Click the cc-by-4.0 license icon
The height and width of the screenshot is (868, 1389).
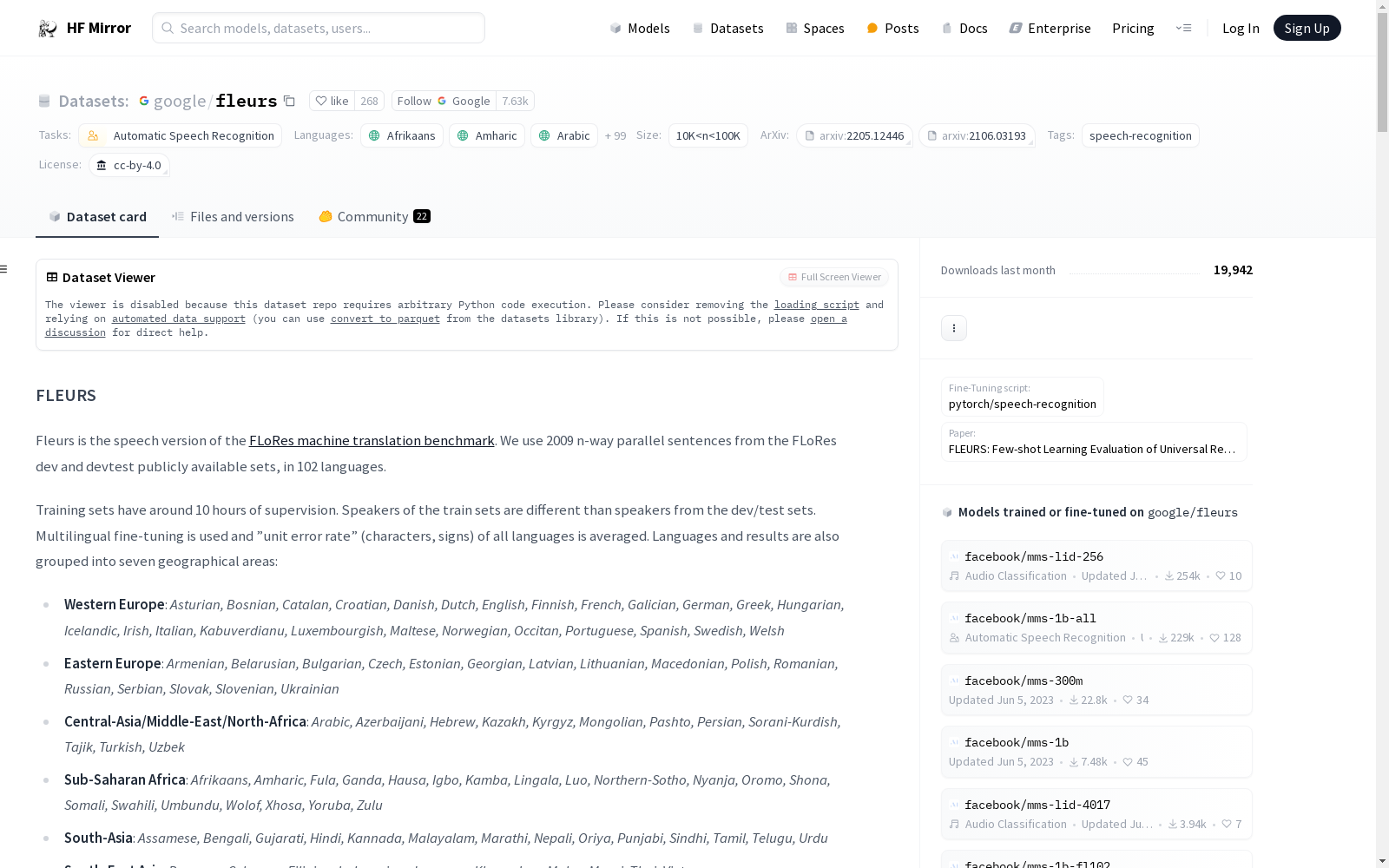(102, 165)
